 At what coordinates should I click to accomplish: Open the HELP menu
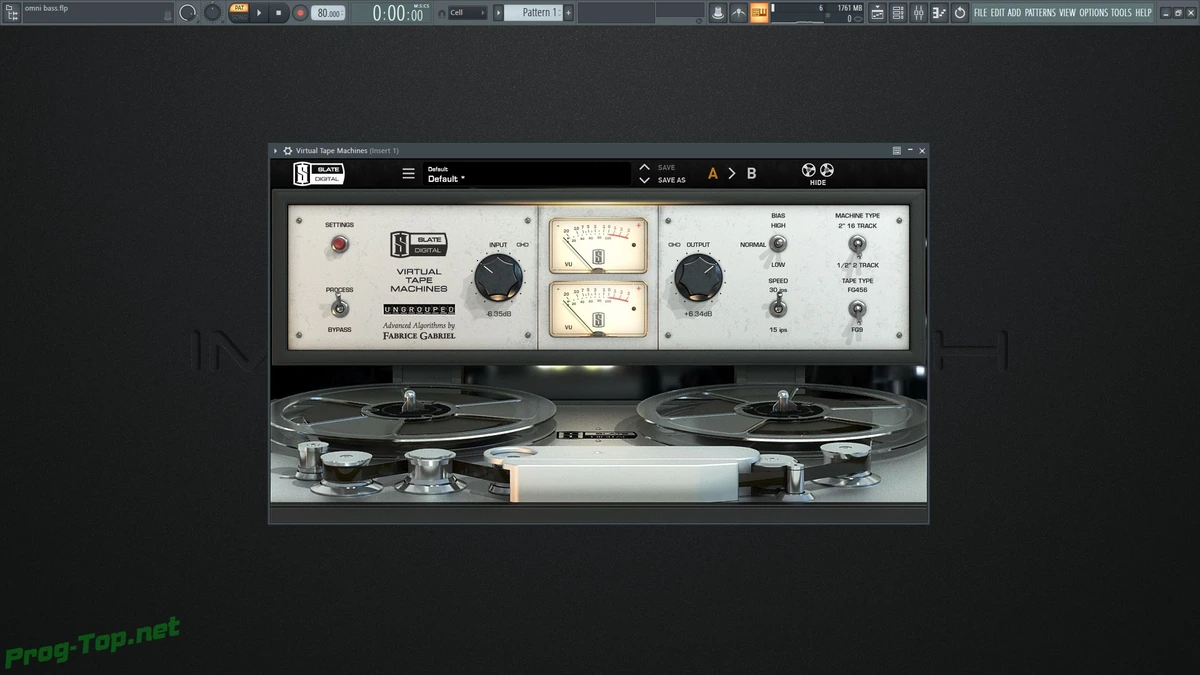pos(1143,13)
